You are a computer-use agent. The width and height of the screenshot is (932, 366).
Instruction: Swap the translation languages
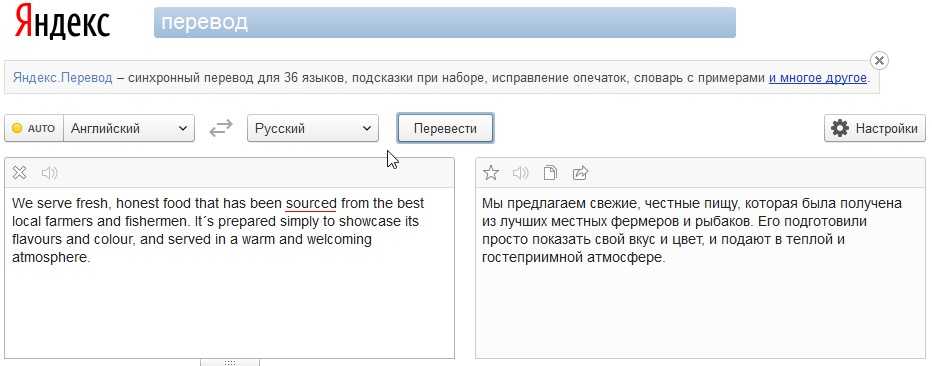coord(221,128)
